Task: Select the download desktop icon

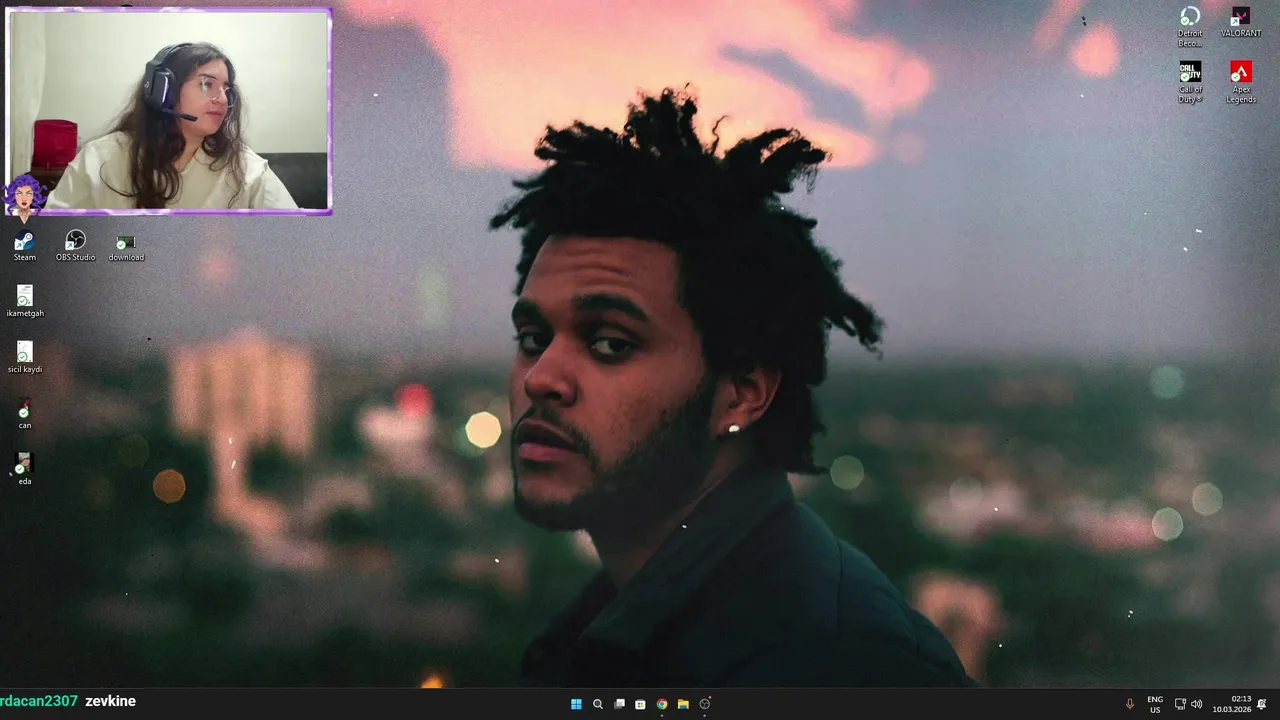Action: point(126,248)
